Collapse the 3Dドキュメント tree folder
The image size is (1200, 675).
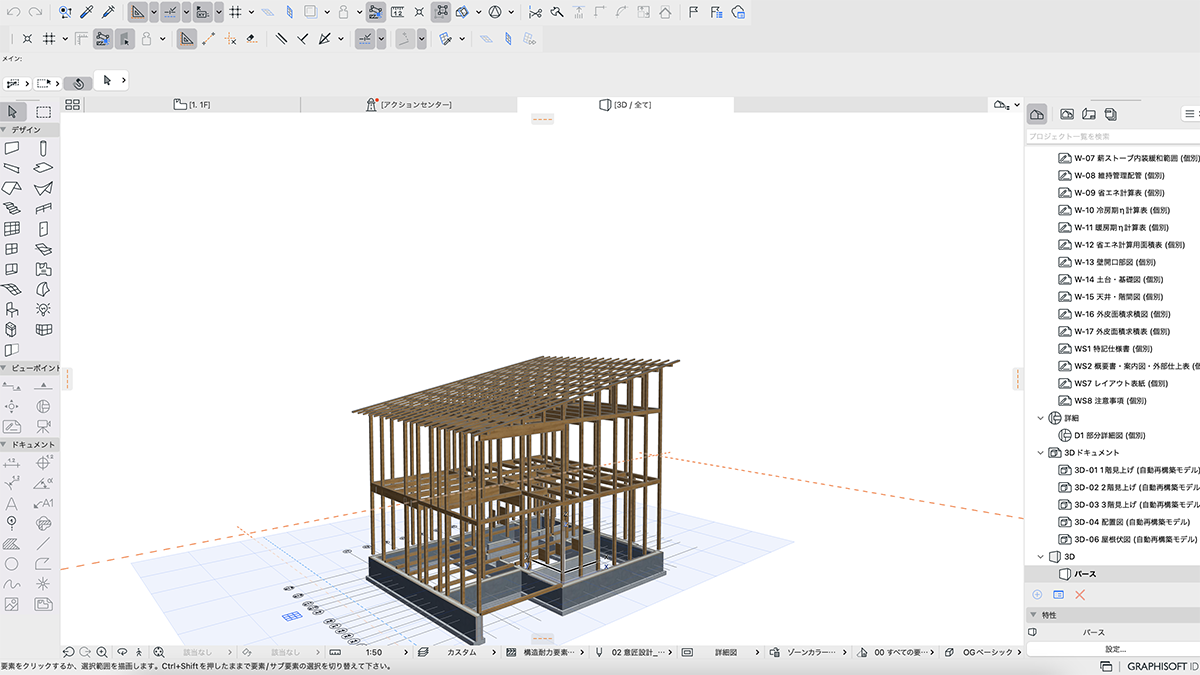[x=1041, y=453]
